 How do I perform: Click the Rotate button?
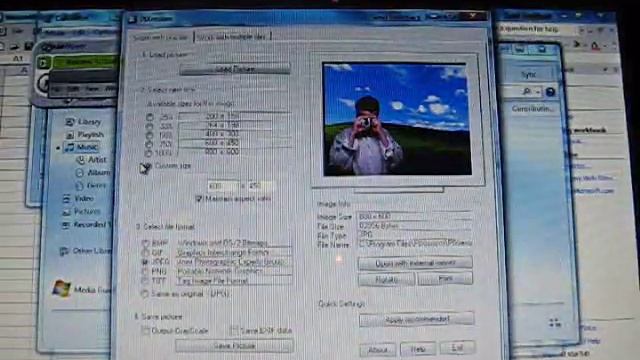point(386,279)
